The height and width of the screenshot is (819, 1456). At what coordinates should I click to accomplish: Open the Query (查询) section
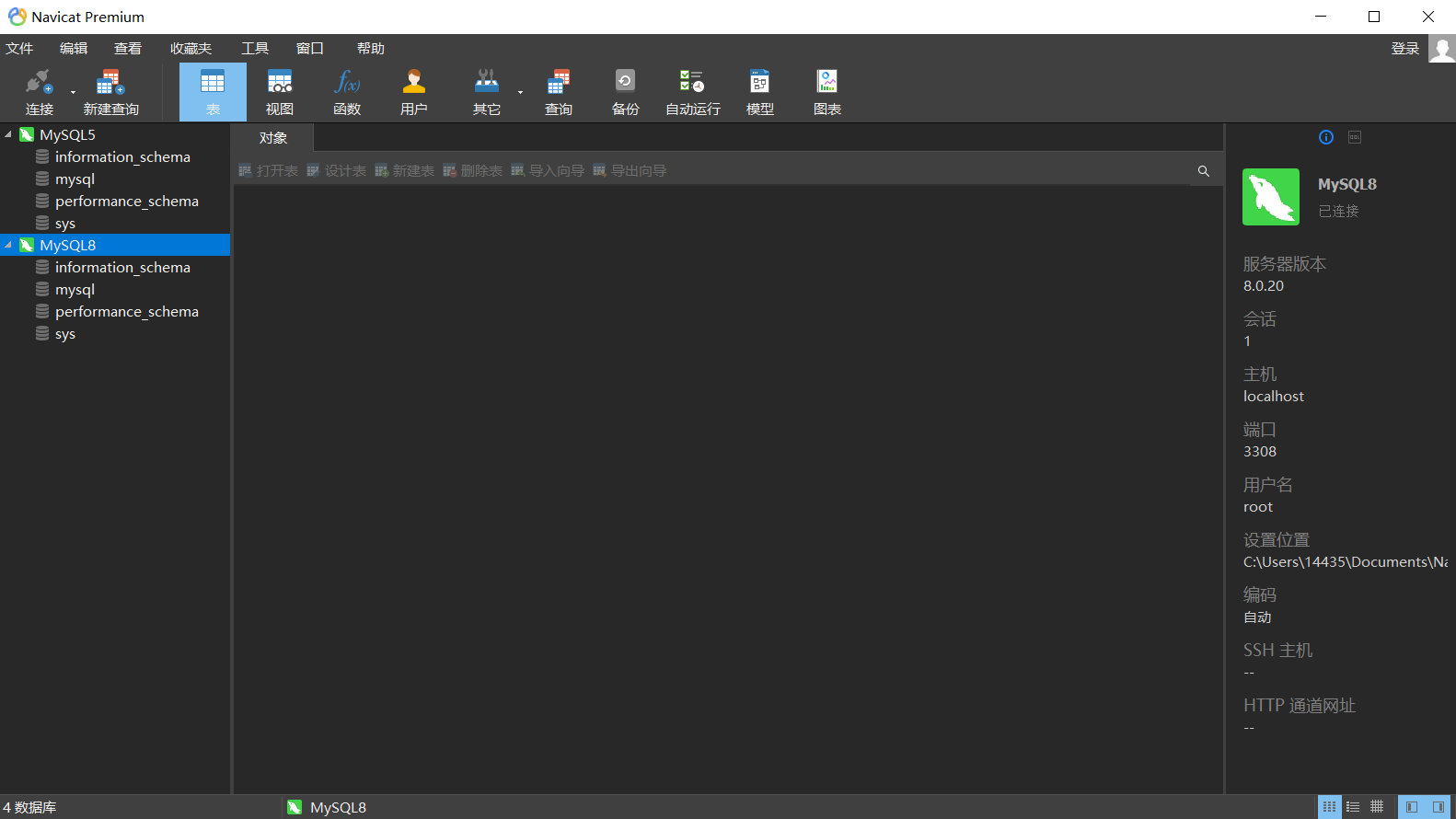559,92
